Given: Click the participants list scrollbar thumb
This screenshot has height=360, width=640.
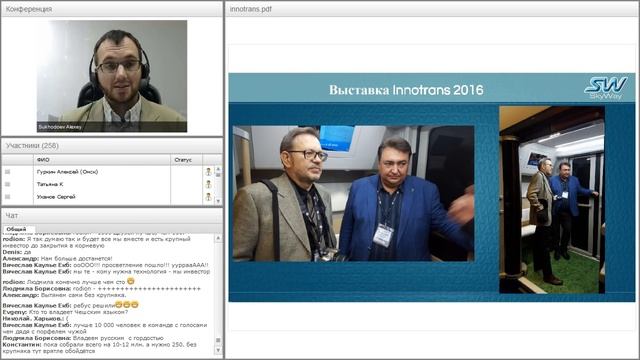Looking at the screenshot, I should point(218,175).
